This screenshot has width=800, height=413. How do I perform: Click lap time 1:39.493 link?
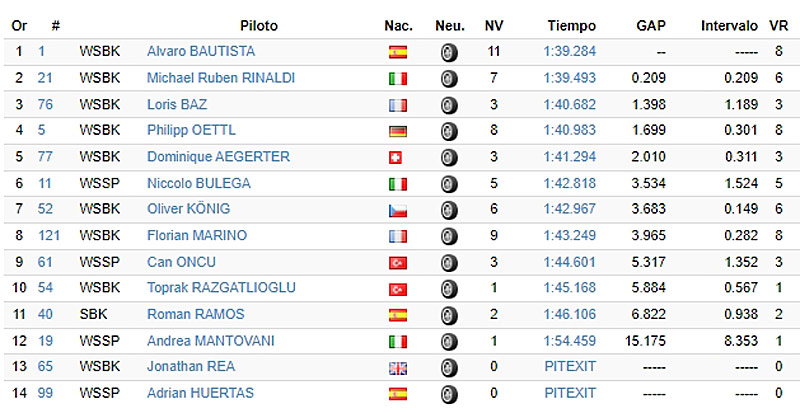click(x=569, y=78)
